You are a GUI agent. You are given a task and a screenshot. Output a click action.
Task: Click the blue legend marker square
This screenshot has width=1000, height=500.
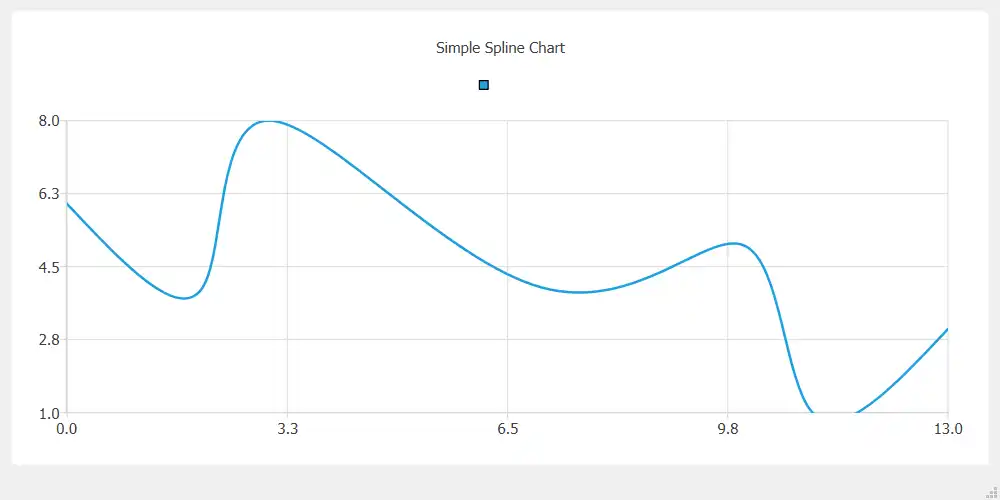(x=484, y=86)
